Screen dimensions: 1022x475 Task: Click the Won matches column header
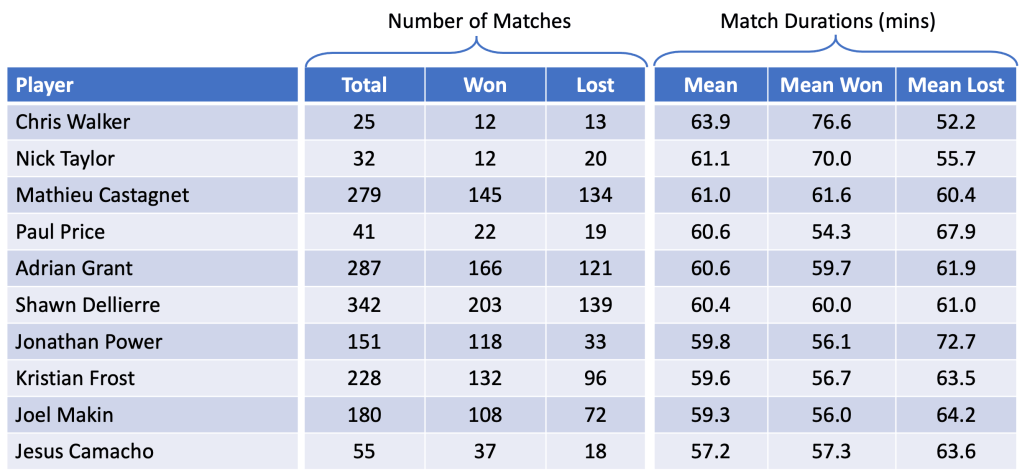[484, 85]
